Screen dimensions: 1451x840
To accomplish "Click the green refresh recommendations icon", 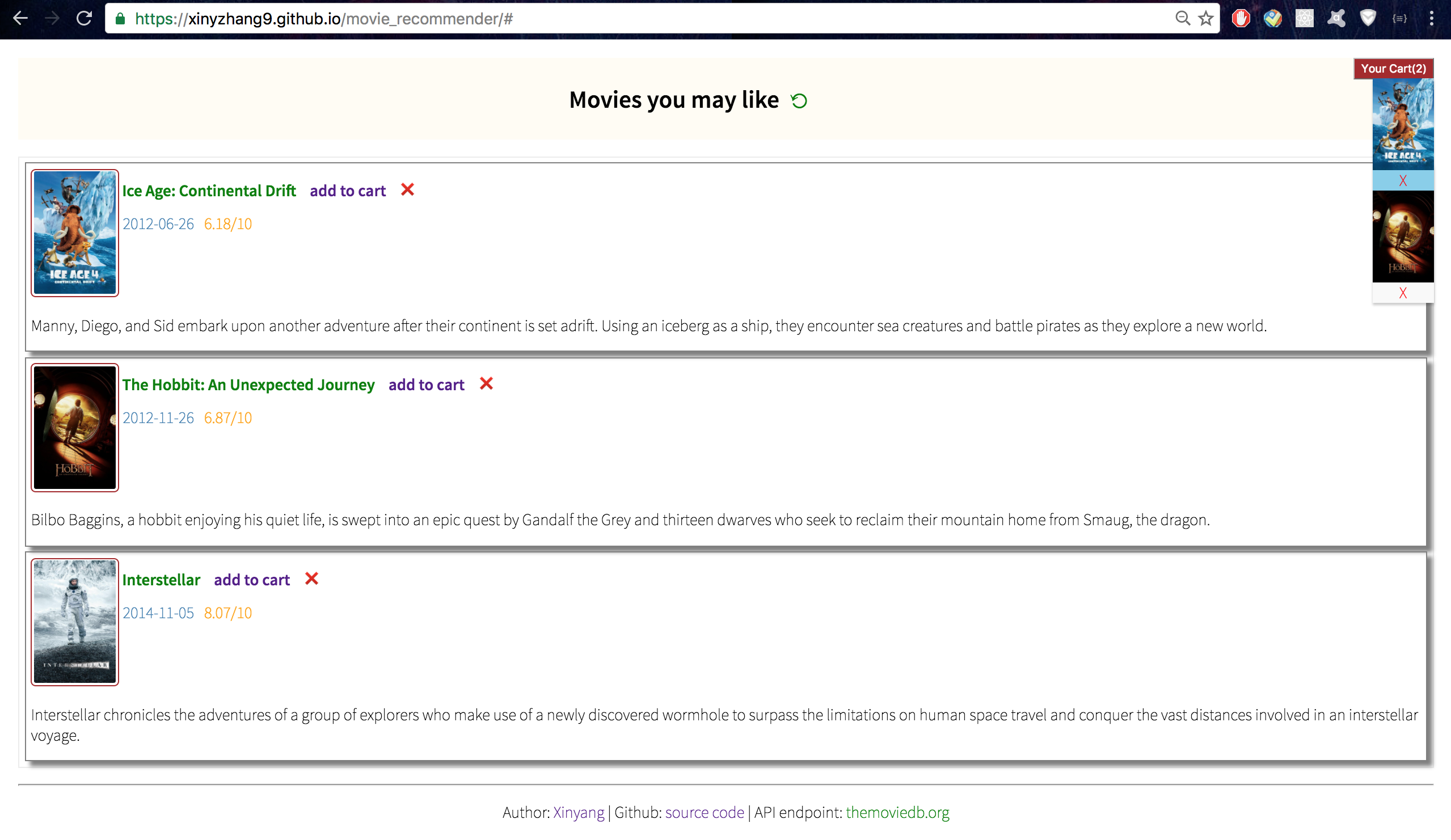I will point(799,101).
